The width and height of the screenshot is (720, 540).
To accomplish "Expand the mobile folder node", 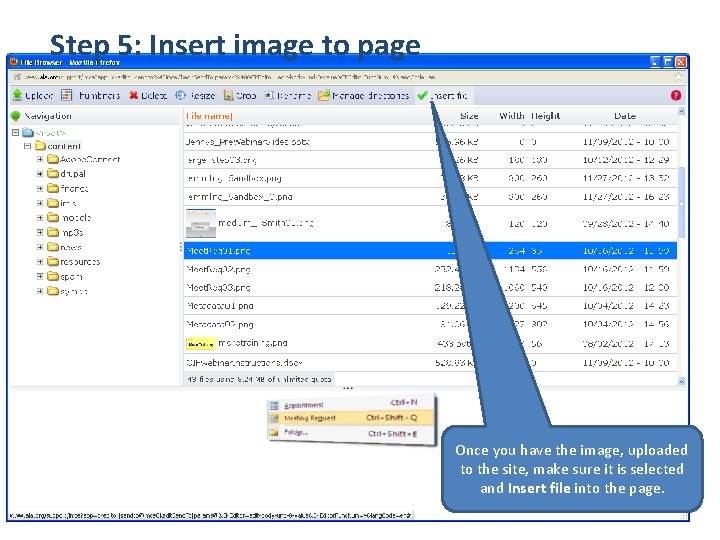I will click(40, 218).
